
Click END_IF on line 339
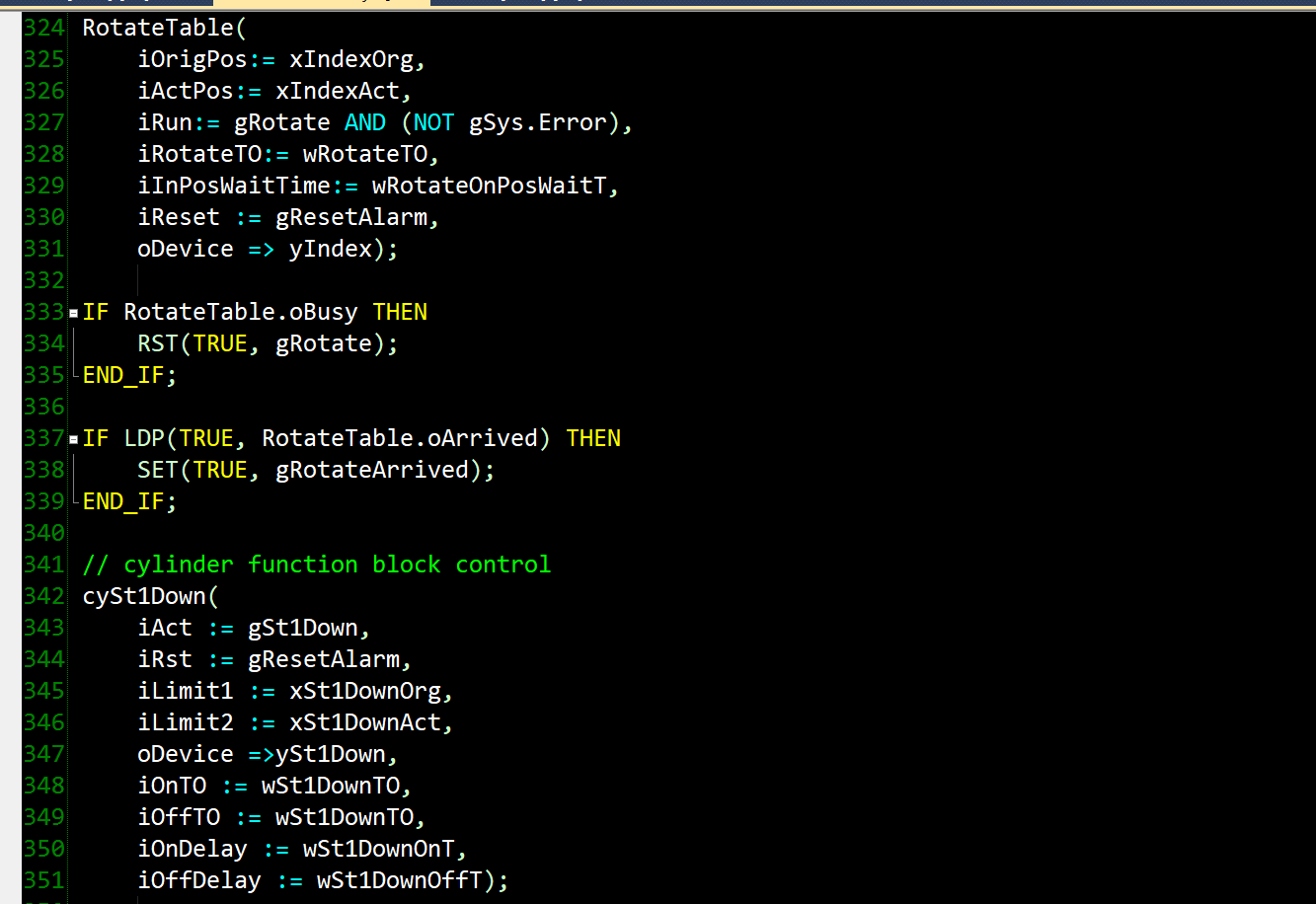123,501
